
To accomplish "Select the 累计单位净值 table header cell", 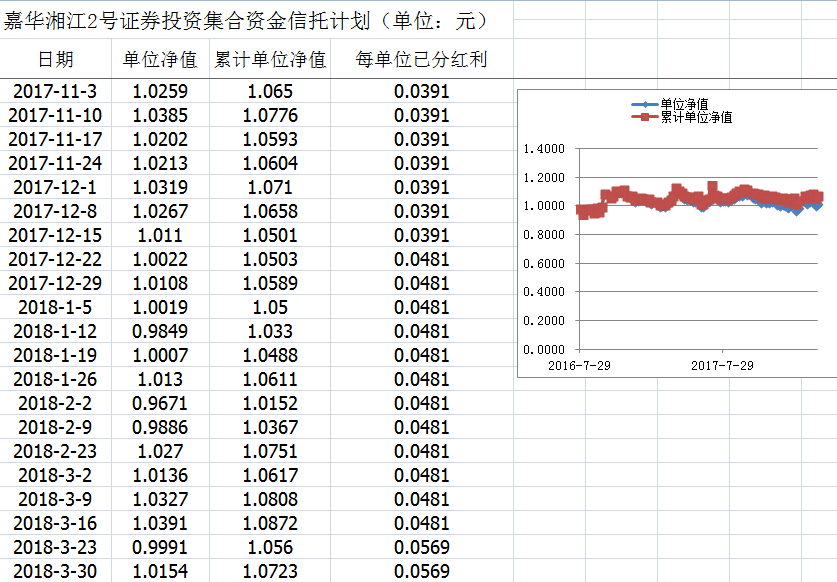I will [270, 59].
